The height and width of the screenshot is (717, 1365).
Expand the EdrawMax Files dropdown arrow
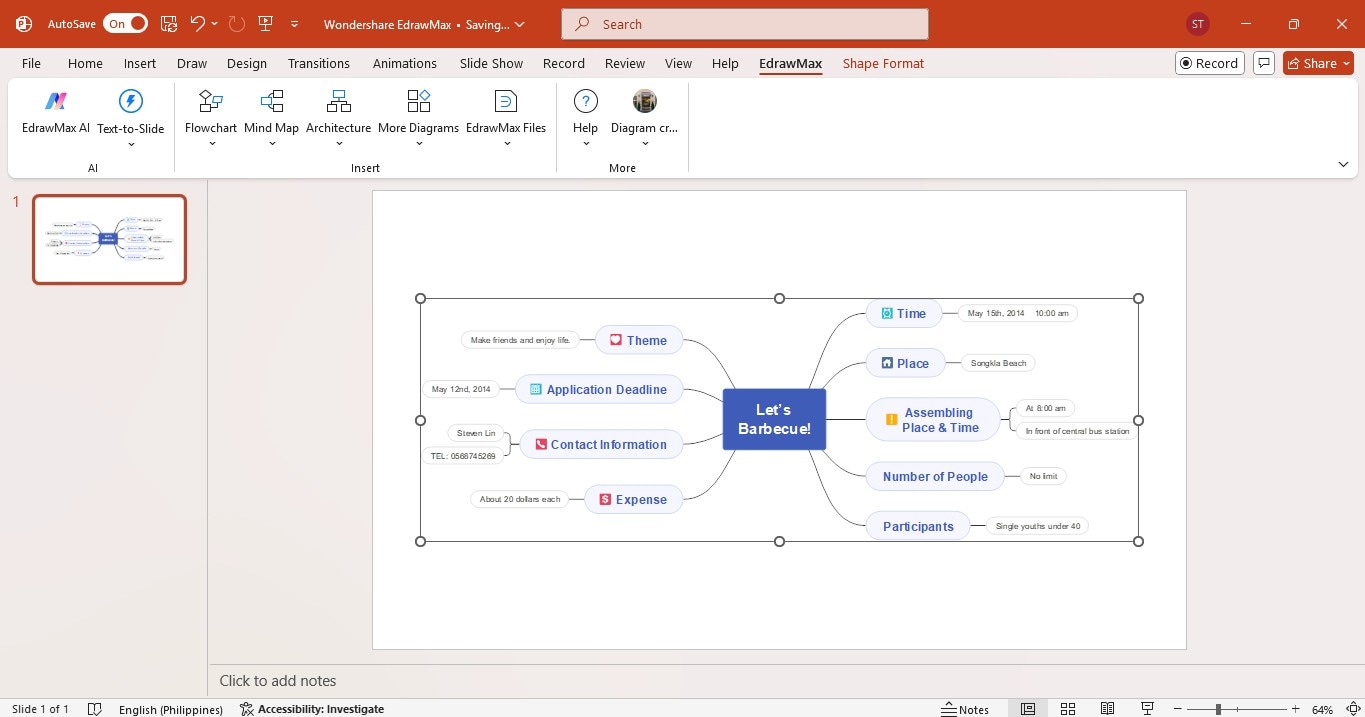pyautogui.click(x=506, y=143)
